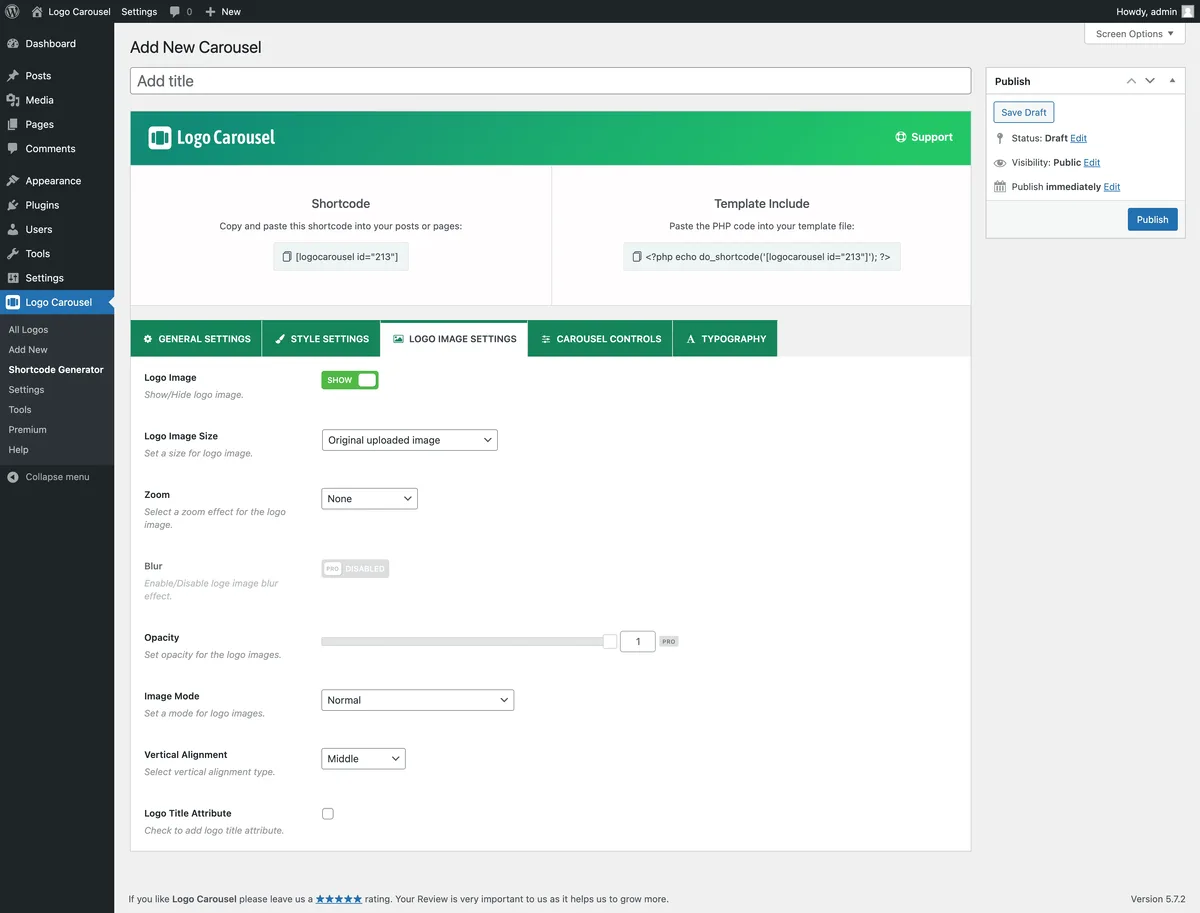Select the Logo Image Settings tab
Screen dimensions: 1200x913
point(454,339)
